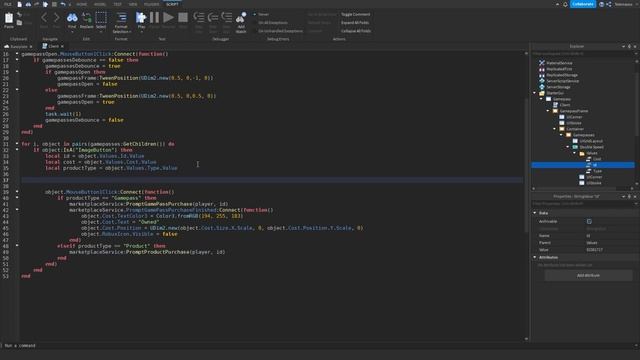Click the Properties filter input field
This screenshot has height=360, width=640.
pos(583,203)
